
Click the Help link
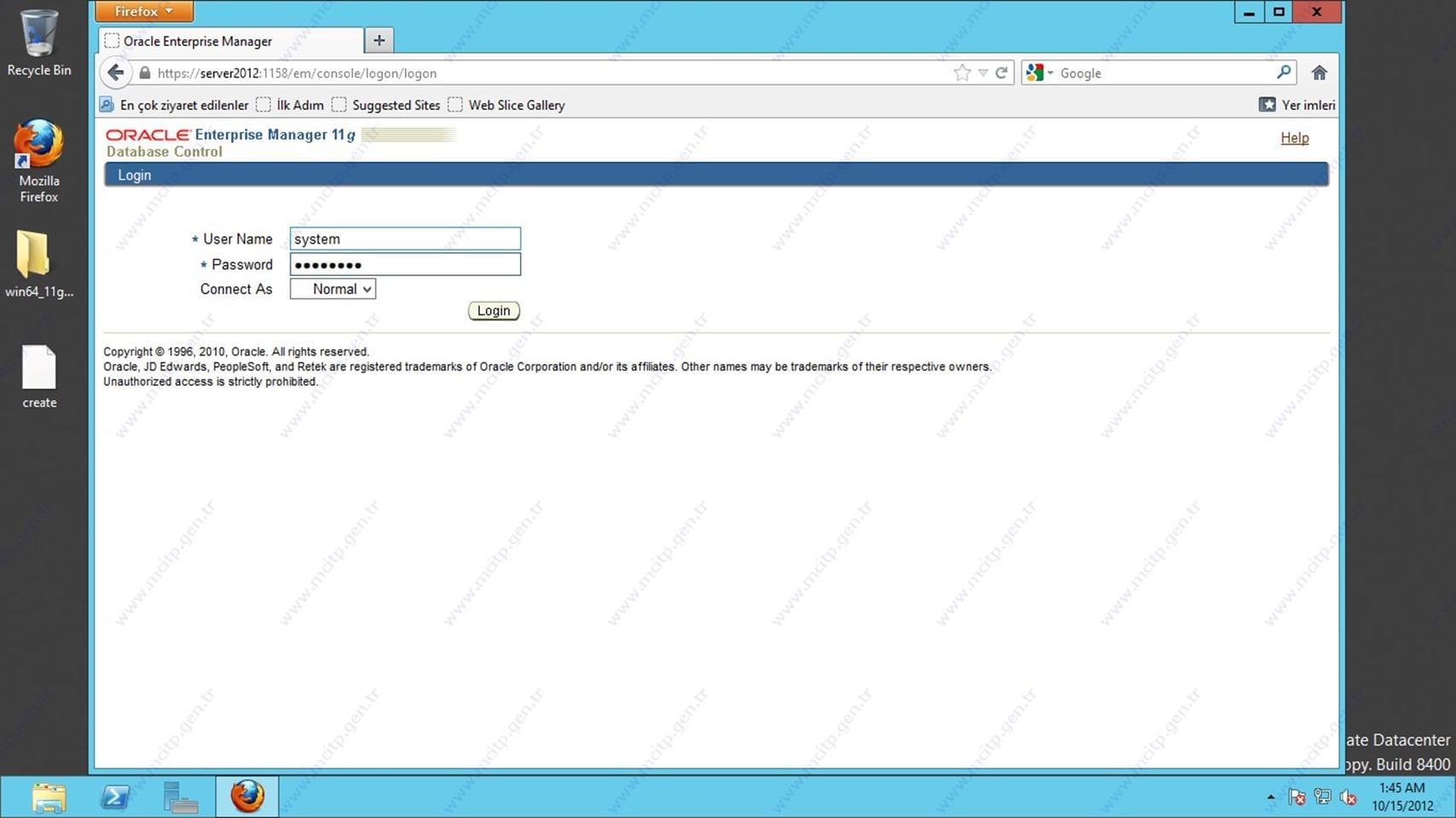(1294, 138)
